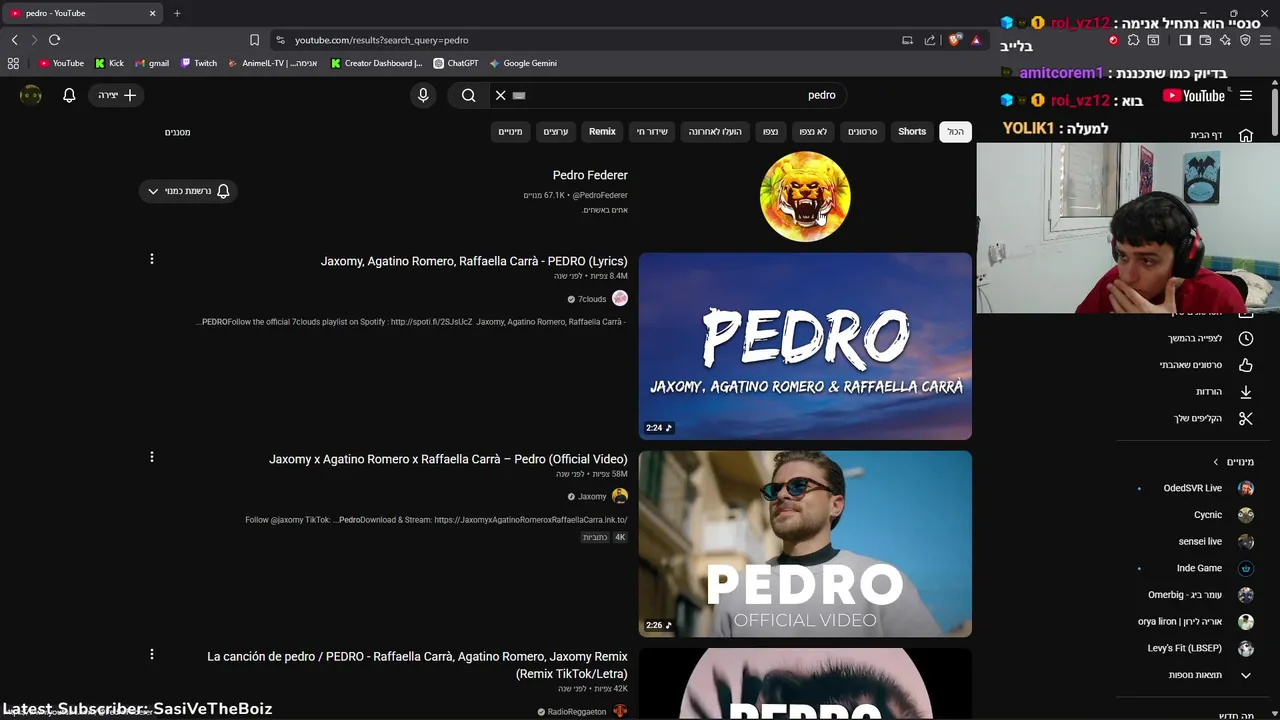Open the YouTube hamburger guide menu

click(1246, 96)
